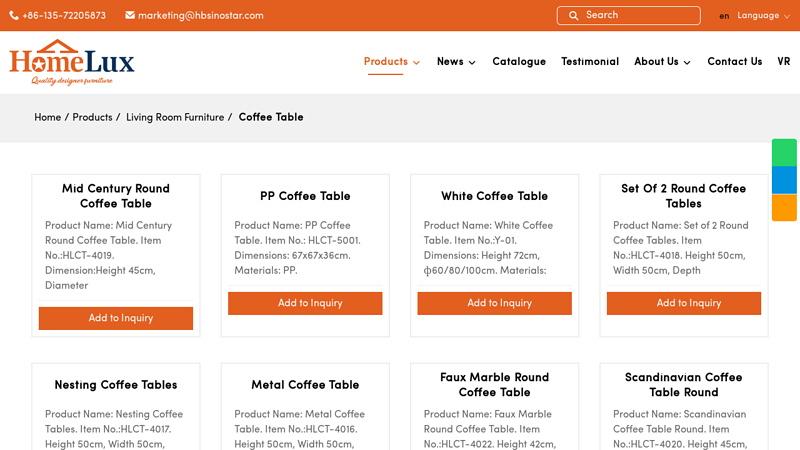Click Nesting Coffee Tables description HLCT-4017
Screen dimensions: 800x450
click(x=116, y=429)
